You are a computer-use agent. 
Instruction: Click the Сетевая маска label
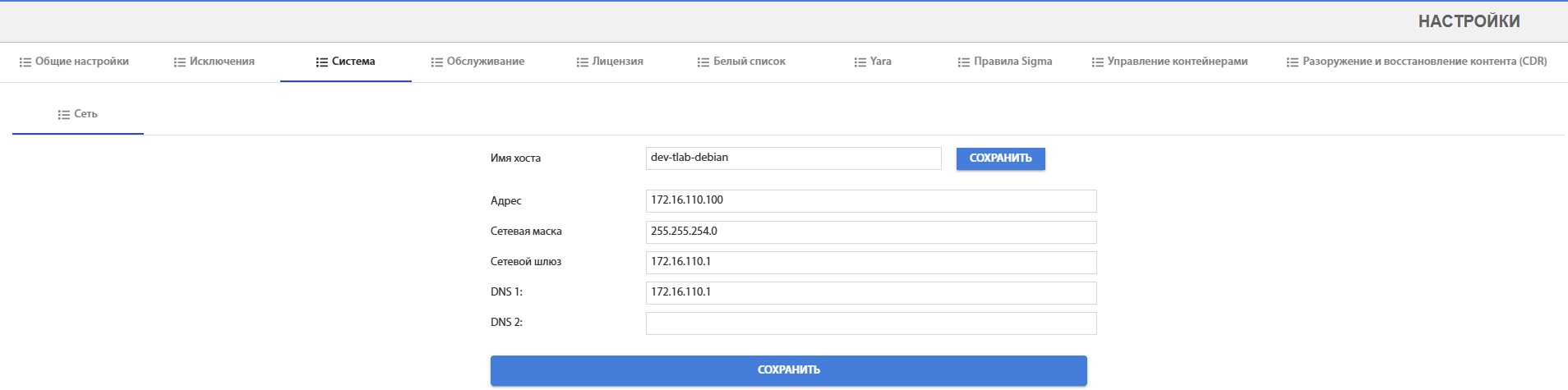(526, 232)
